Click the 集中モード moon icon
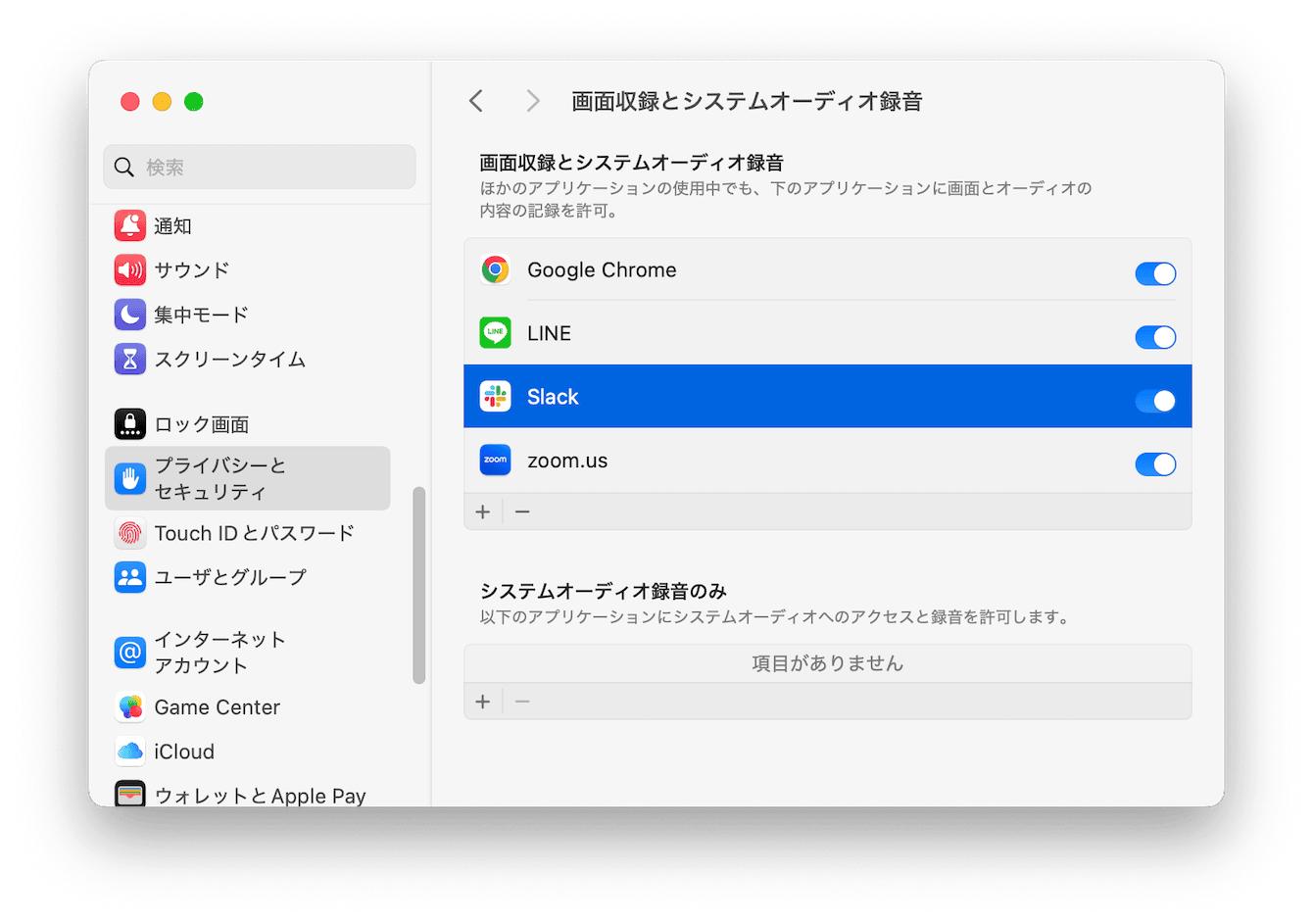The height and width of the screenshot is (924, 1313). 130,315
